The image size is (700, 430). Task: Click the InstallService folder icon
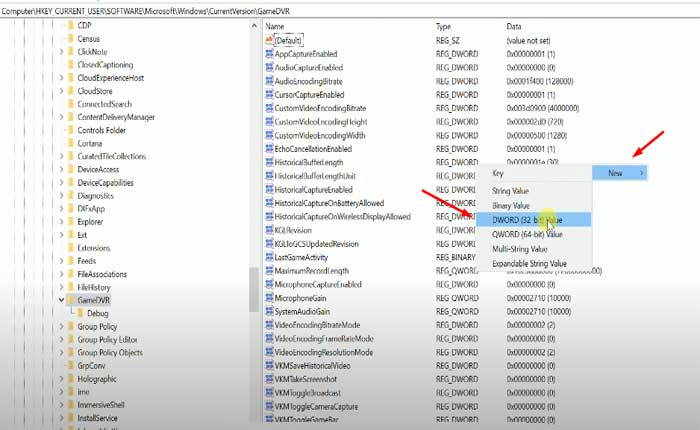71,418
